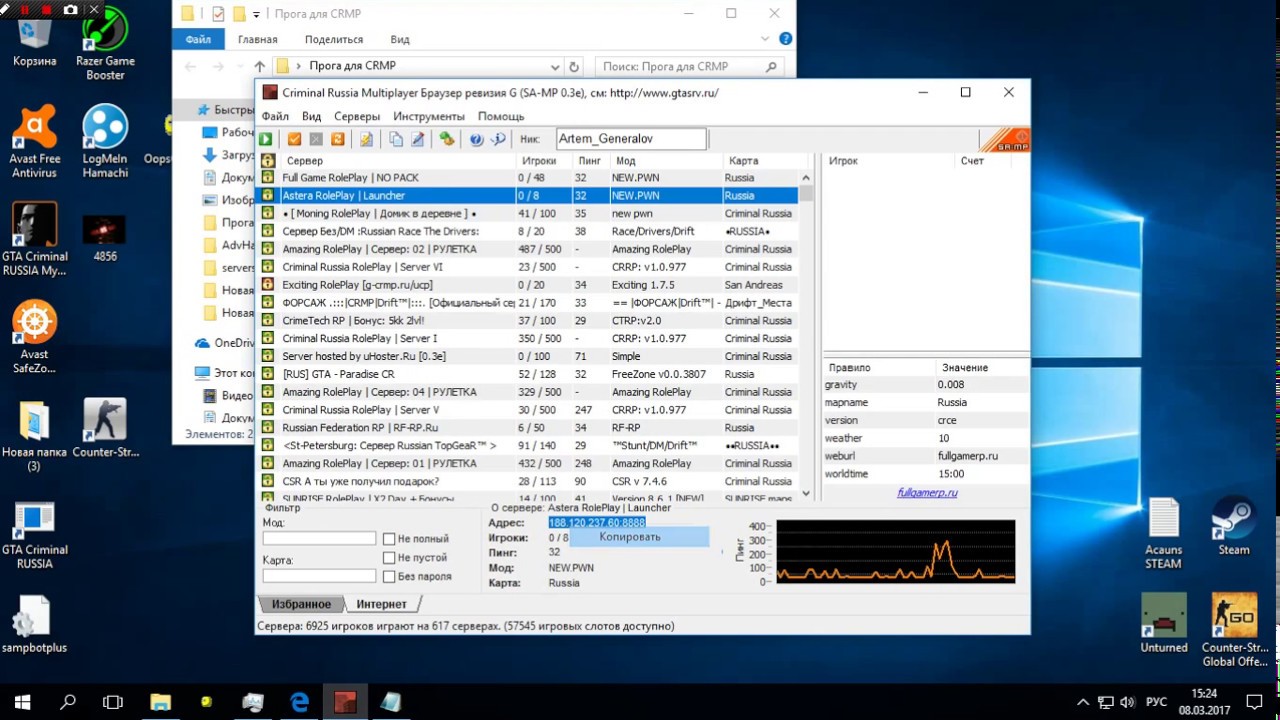Select the 4856 desktop icon
The image size is (1280, 720).
tap(105, 238)
